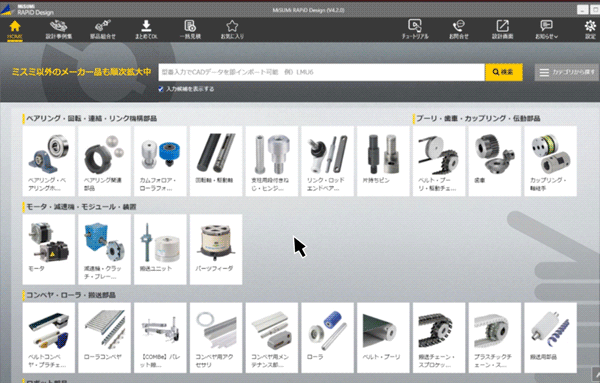Open 設定 settings gear
Screen dimensions: 600x383
pyautogui.click(x=590, y=30)
